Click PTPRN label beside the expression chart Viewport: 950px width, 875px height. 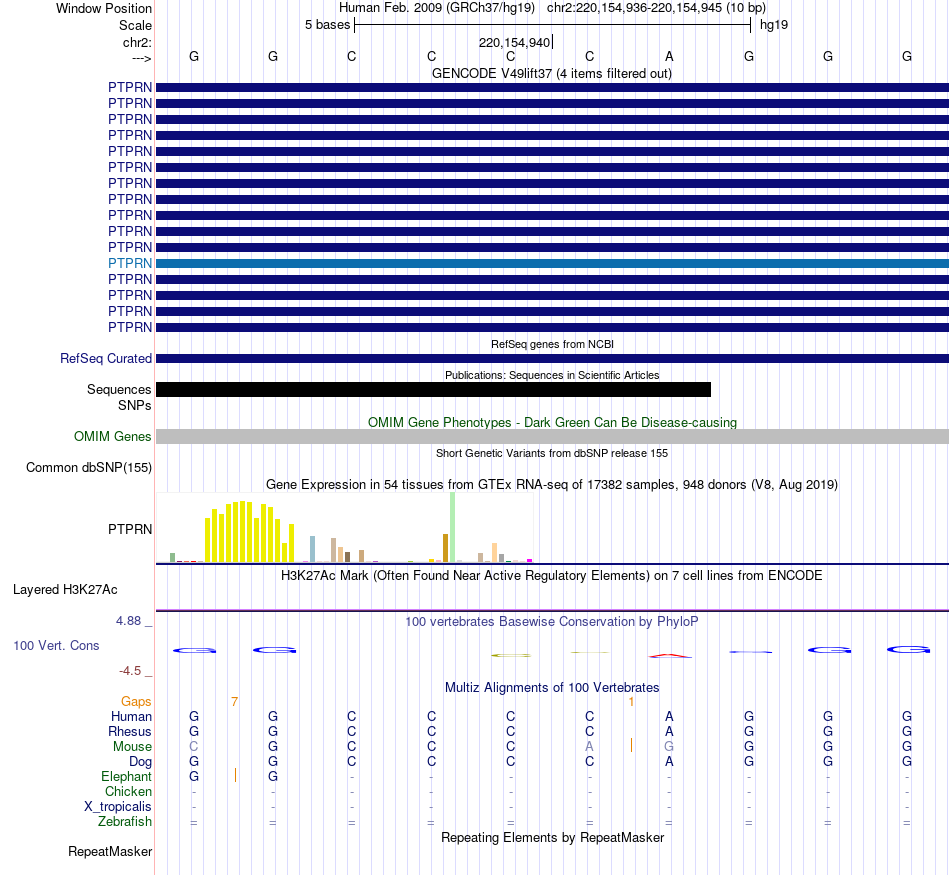(130, 530)
